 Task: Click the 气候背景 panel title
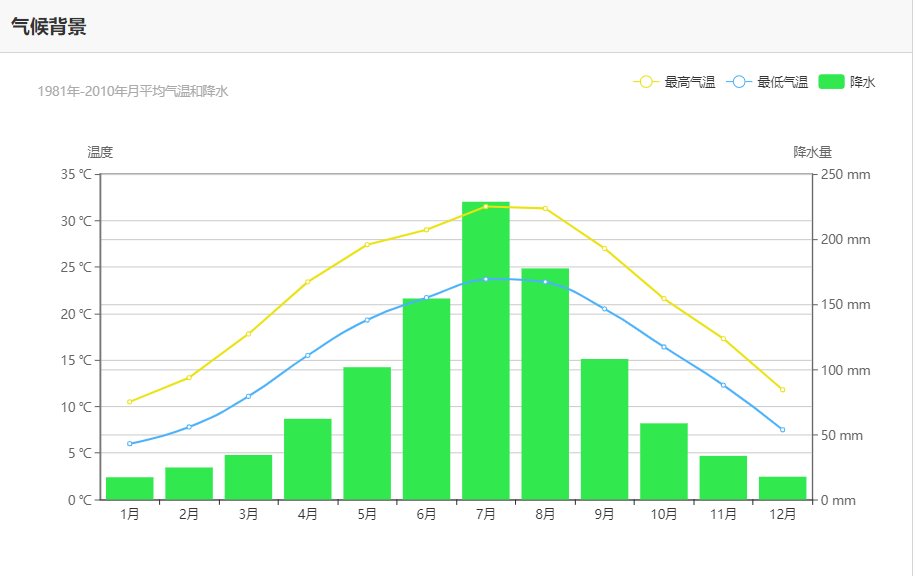point(49,27)
